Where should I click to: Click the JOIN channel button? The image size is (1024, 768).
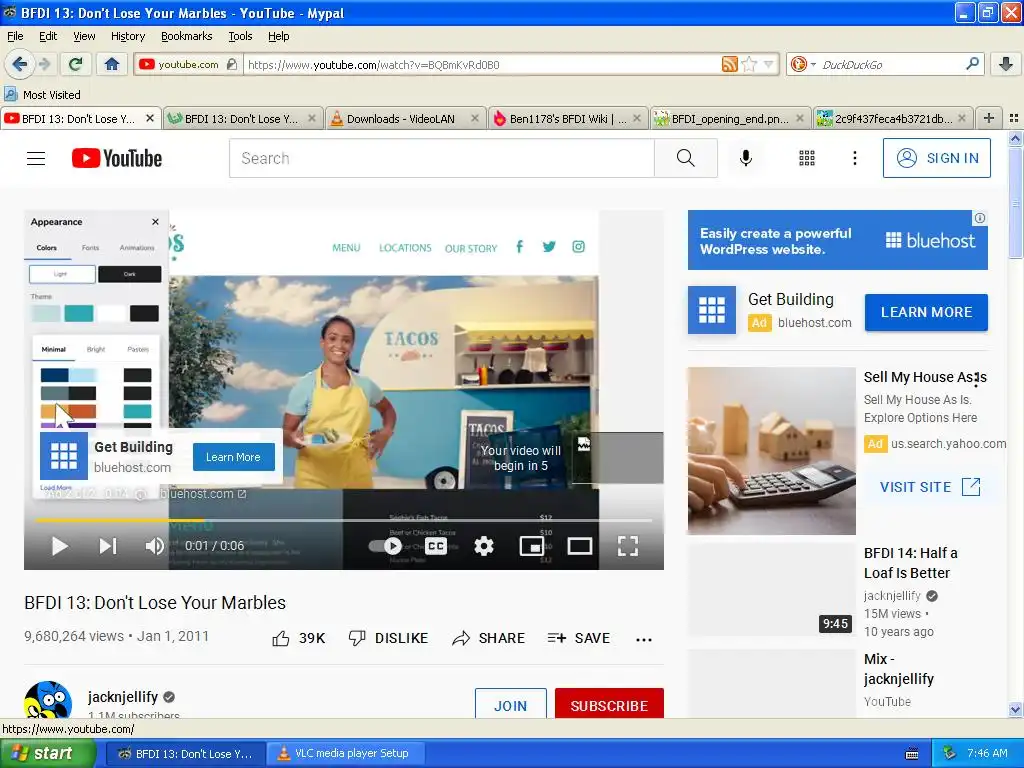(x=510, y=705)
